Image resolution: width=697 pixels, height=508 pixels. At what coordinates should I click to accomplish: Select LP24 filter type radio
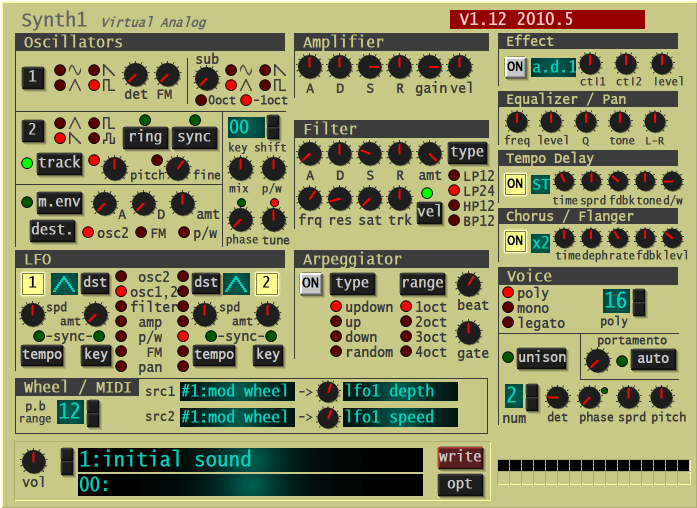454,191
